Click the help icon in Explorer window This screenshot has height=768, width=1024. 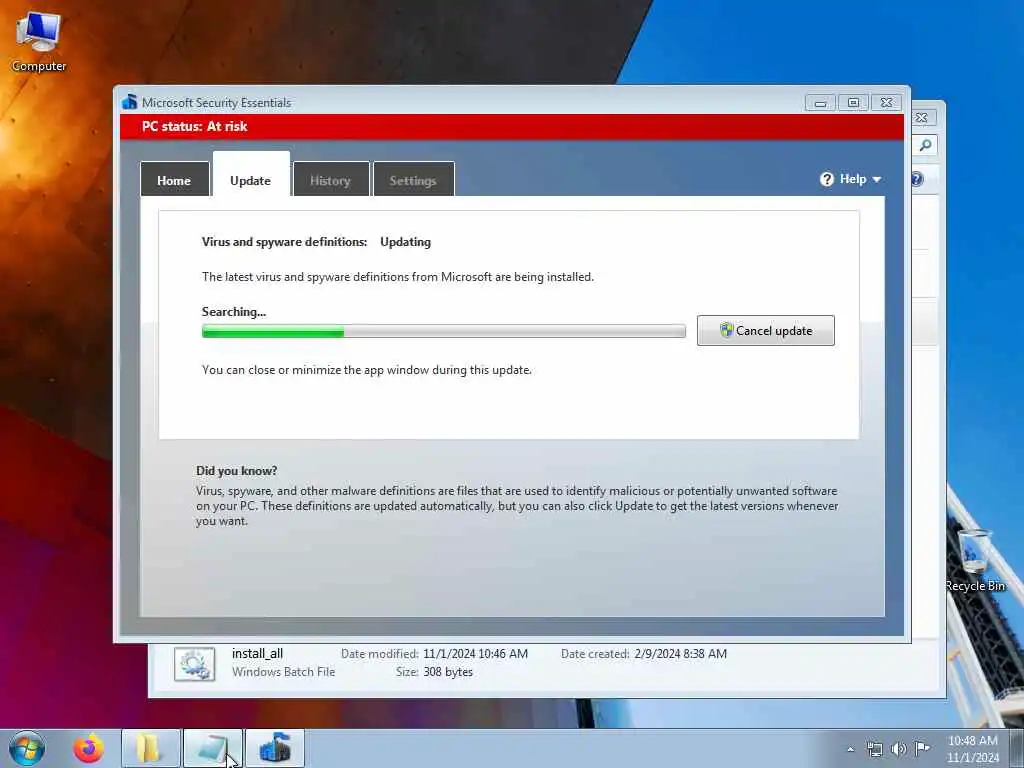(917, 179)
